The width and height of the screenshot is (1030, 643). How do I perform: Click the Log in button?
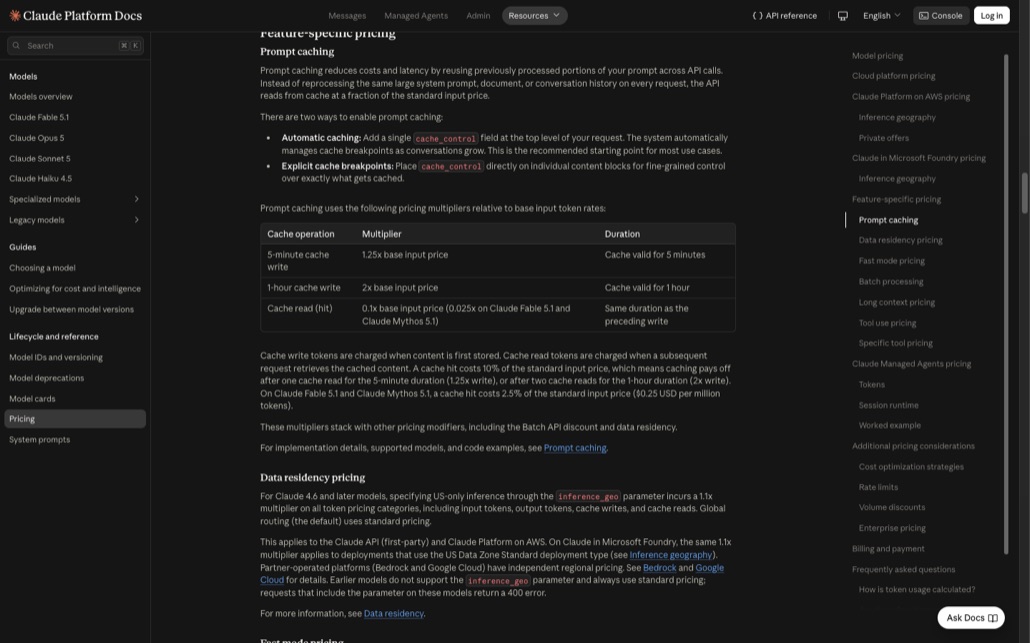click(991, 16)
